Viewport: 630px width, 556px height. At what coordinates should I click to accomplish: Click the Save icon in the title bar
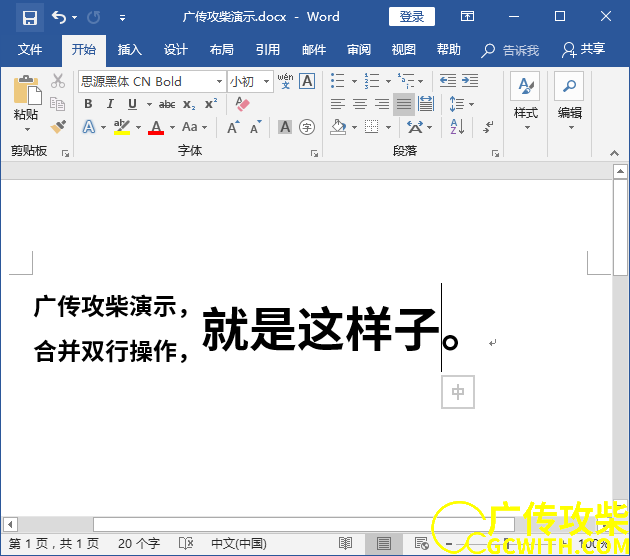click(x=29, y=17)
